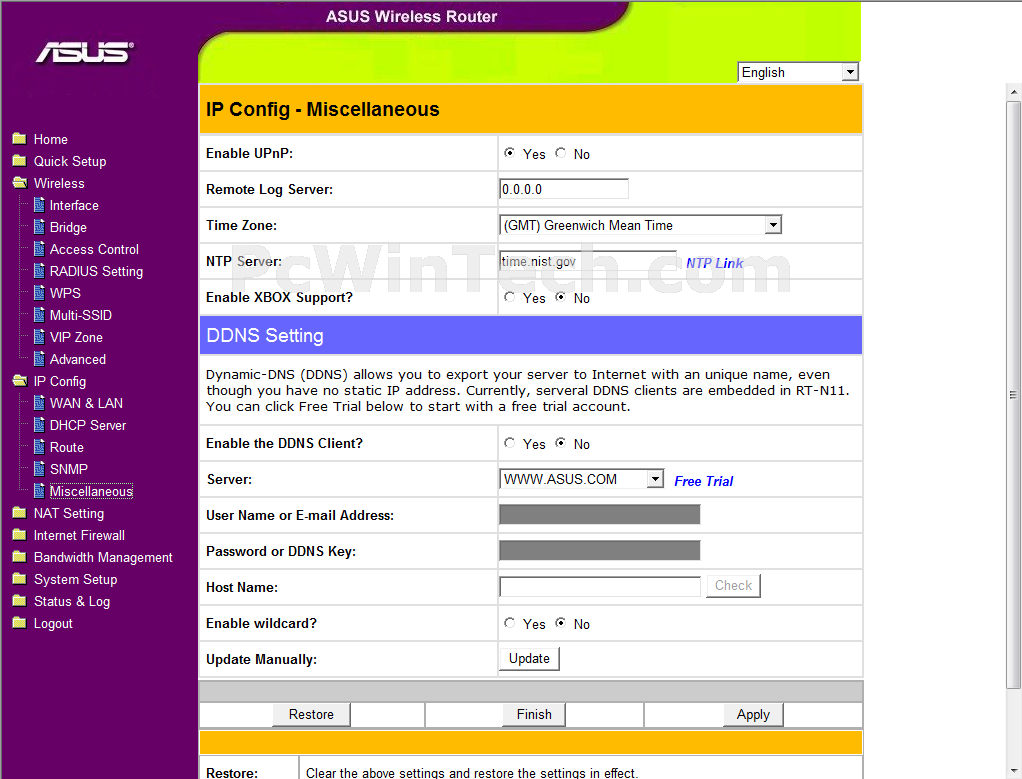Click the Multi-SSID page icon

pos(39,315)
